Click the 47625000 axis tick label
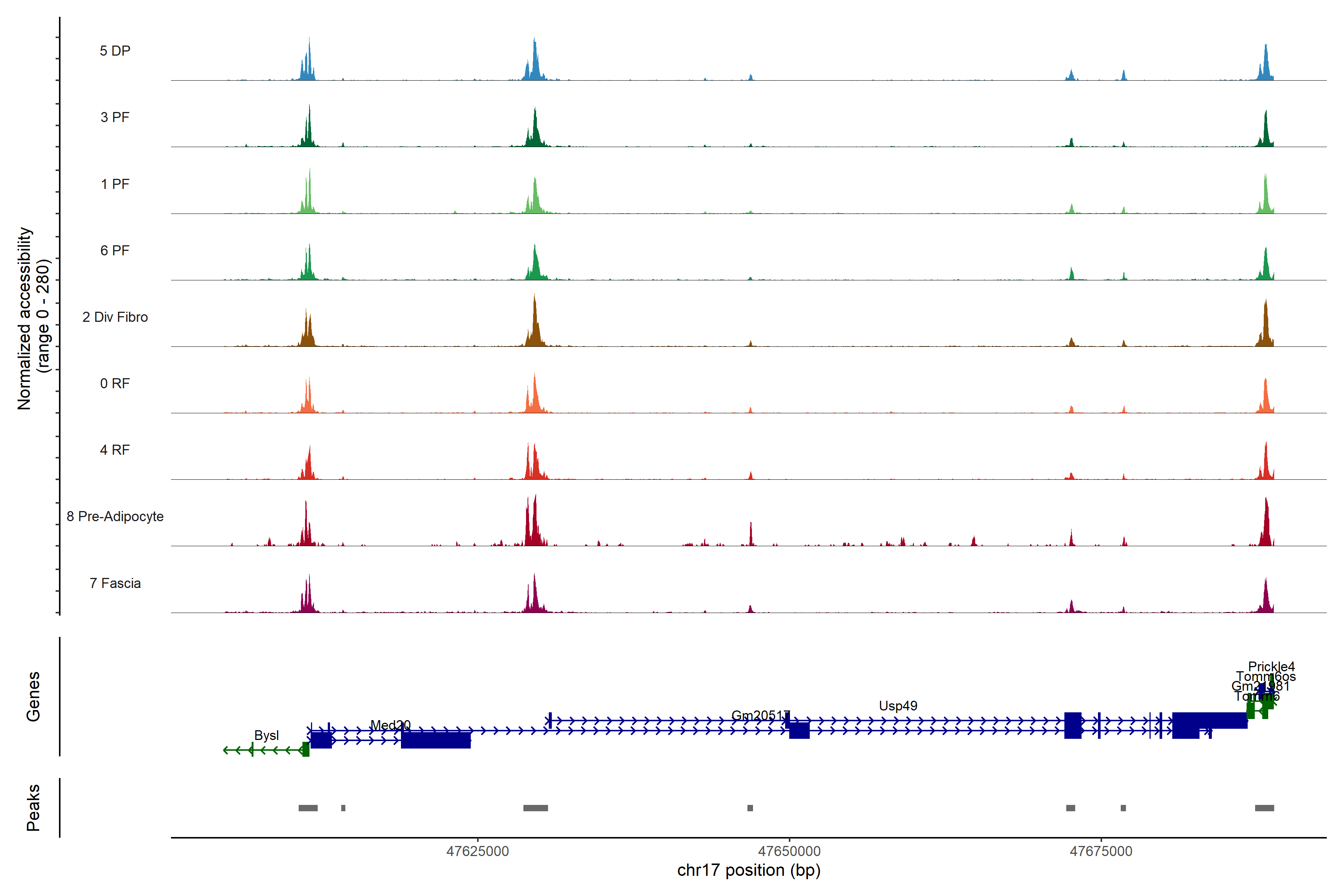The image size is (1344, 896). pyautogui.click(x=477, y=851)
